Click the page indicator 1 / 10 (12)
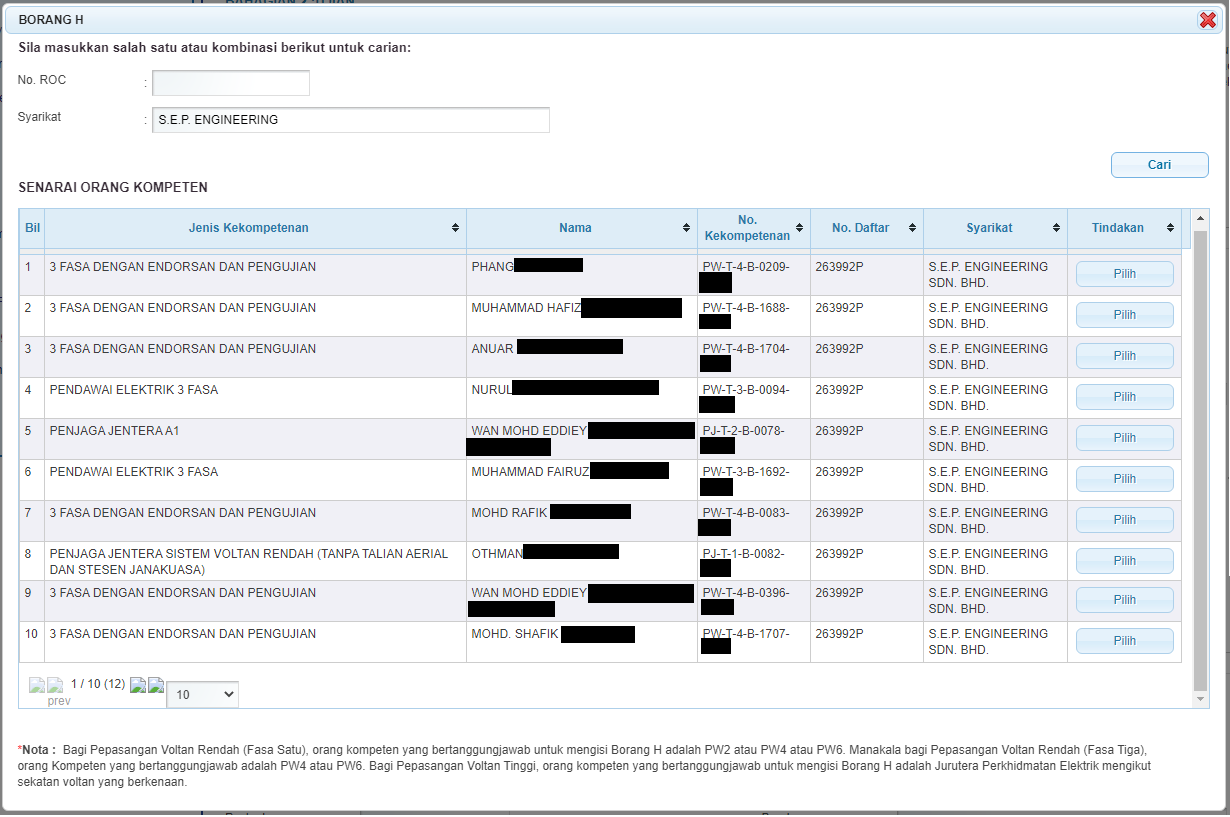 click(98, 684)
